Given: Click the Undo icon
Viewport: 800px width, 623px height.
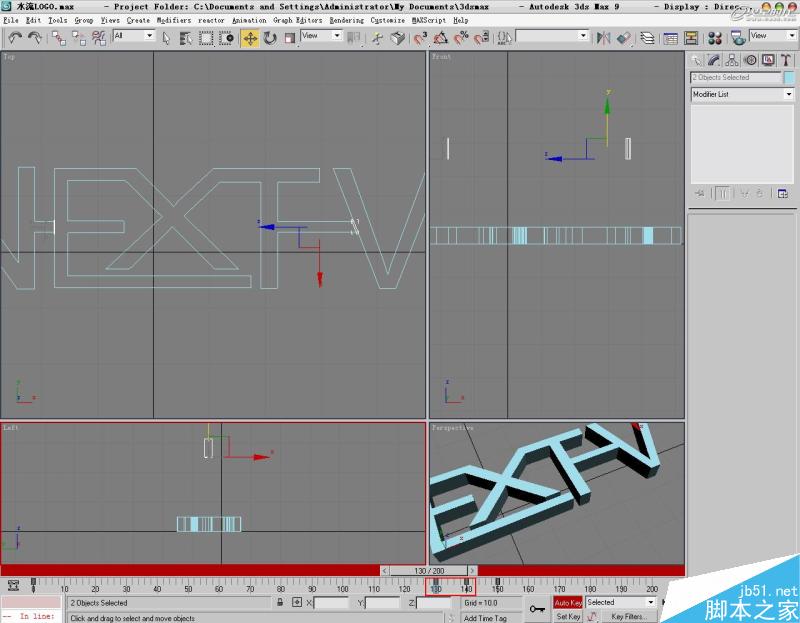Looking at the screenshot, I should coord(15,37).
